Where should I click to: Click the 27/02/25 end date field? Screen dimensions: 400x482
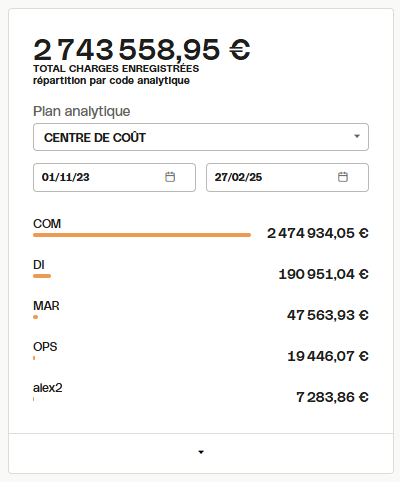(x=287, y=177)
